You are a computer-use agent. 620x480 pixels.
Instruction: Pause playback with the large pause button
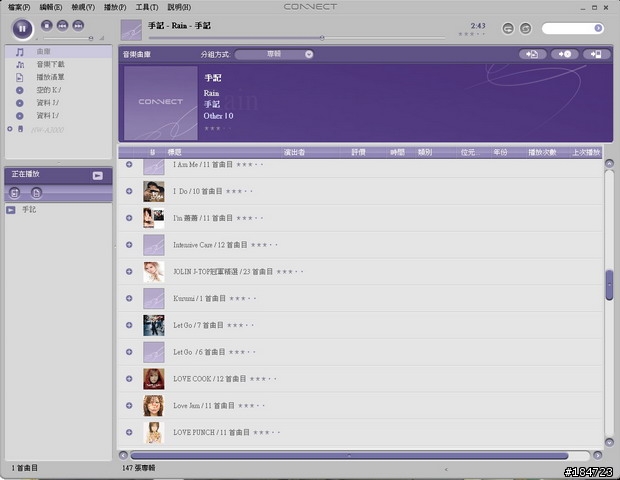click(23, 28)
